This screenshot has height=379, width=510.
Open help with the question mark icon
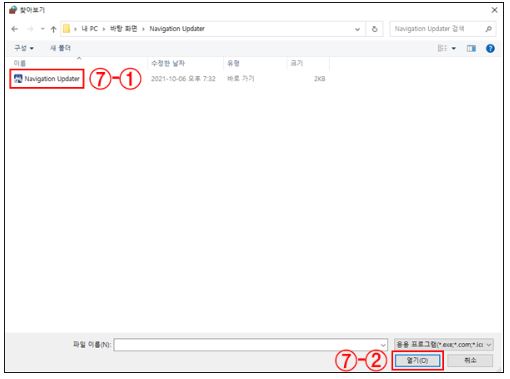(x=490, y=48)
